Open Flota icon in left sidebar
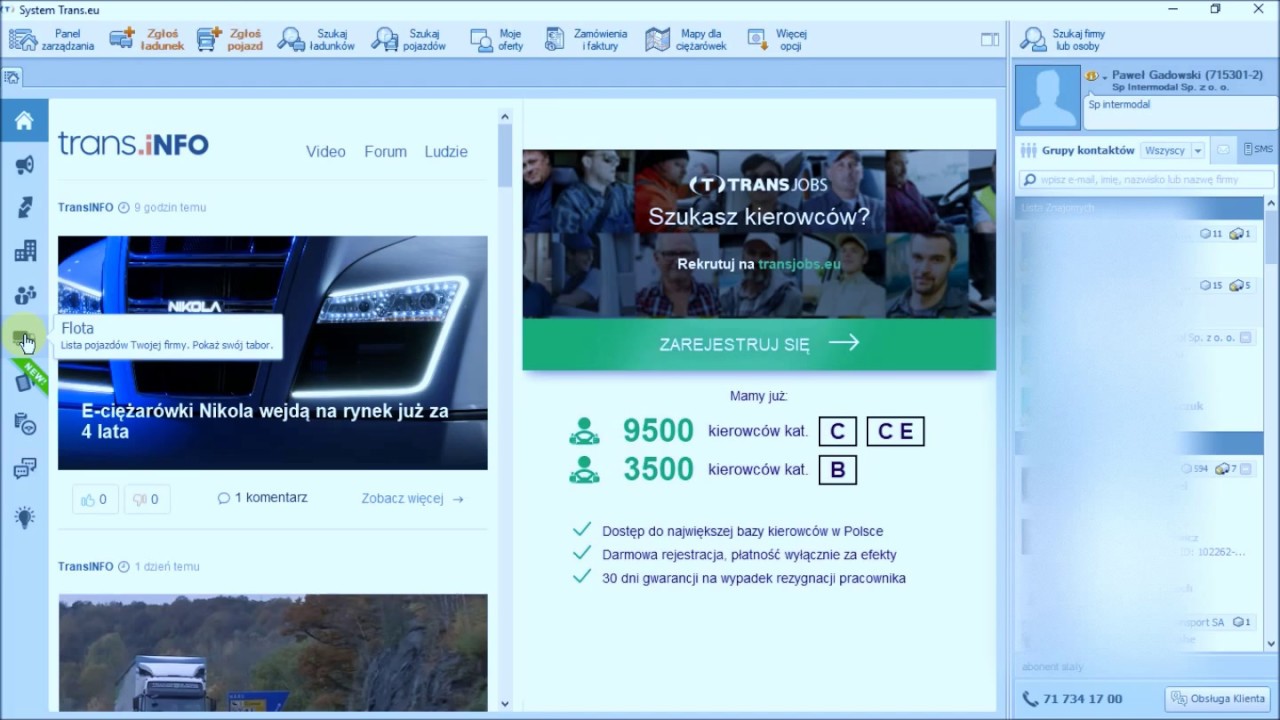Viewport: 1280px width, 720px height. 24,340
